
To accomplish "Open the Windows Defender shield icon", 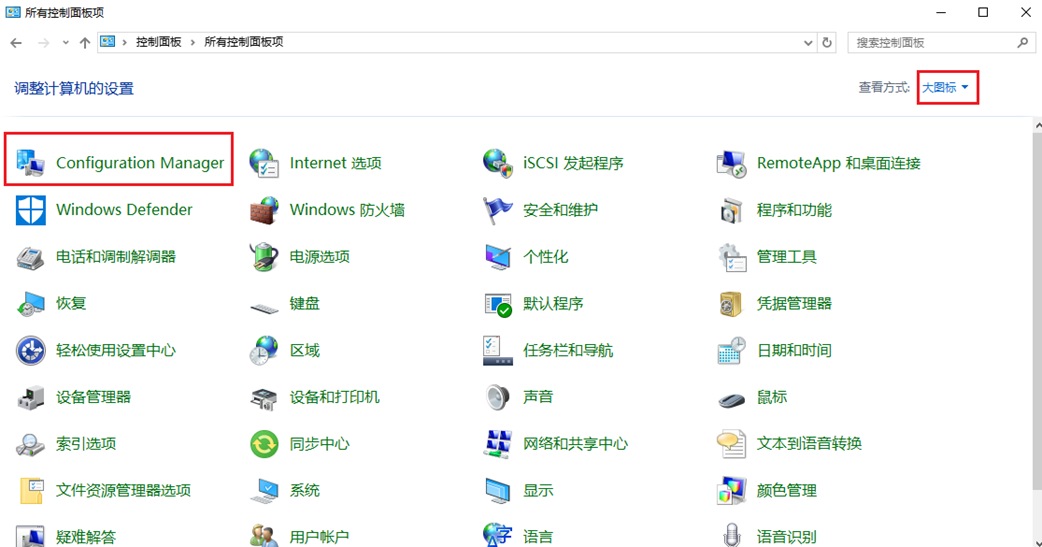I will pos(31,210).
